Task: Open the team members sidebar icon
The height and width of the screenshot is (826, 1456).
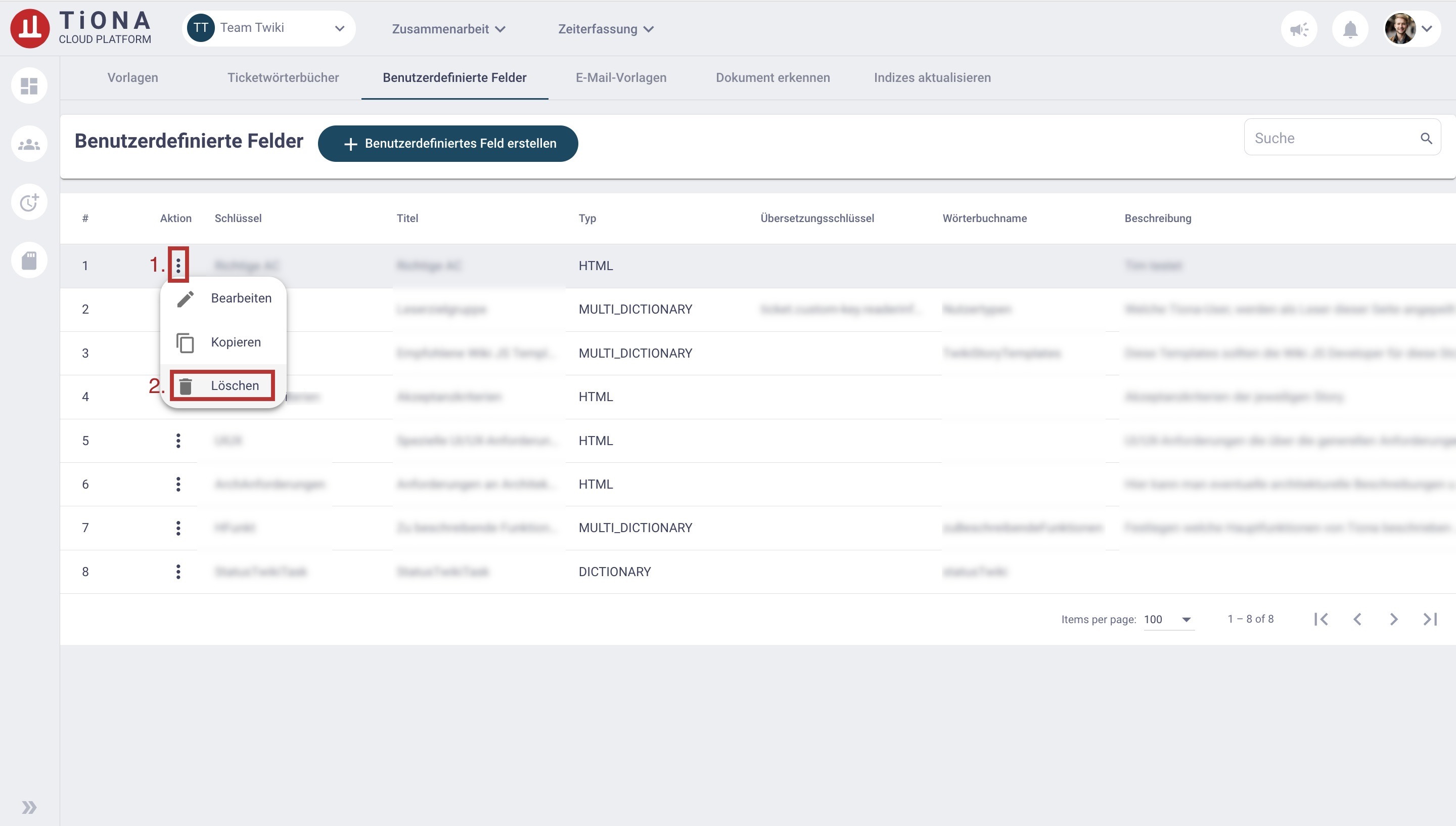Action: (x=29, y=144)
